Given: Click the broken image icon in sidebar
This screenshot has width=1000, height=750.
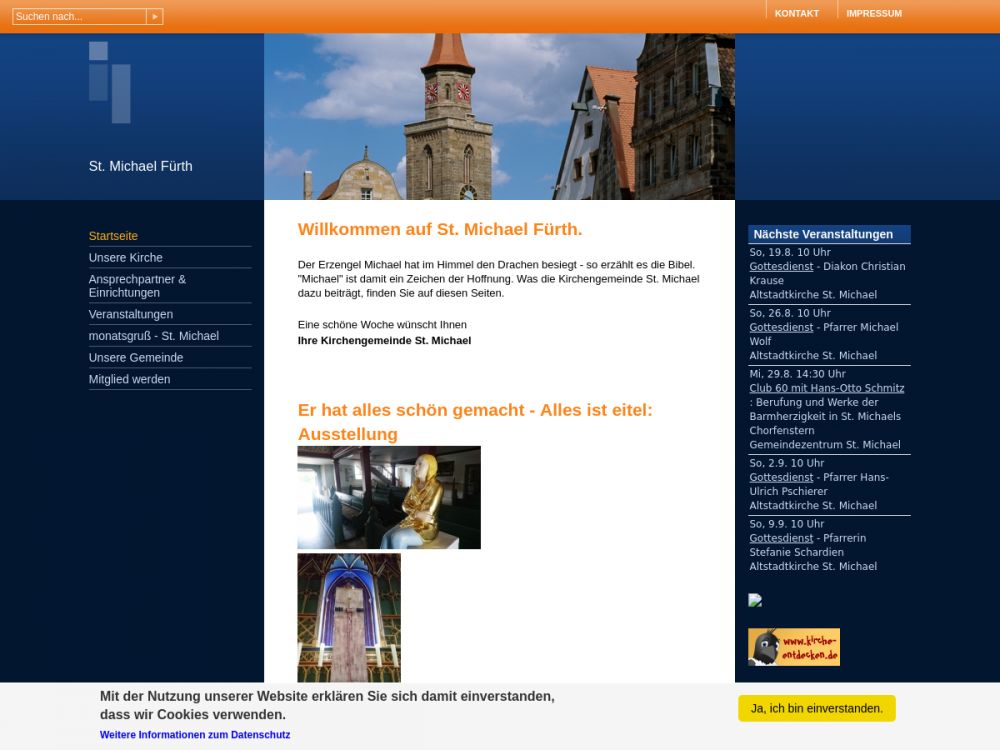Looking at the screenshot, I should 755,601.
